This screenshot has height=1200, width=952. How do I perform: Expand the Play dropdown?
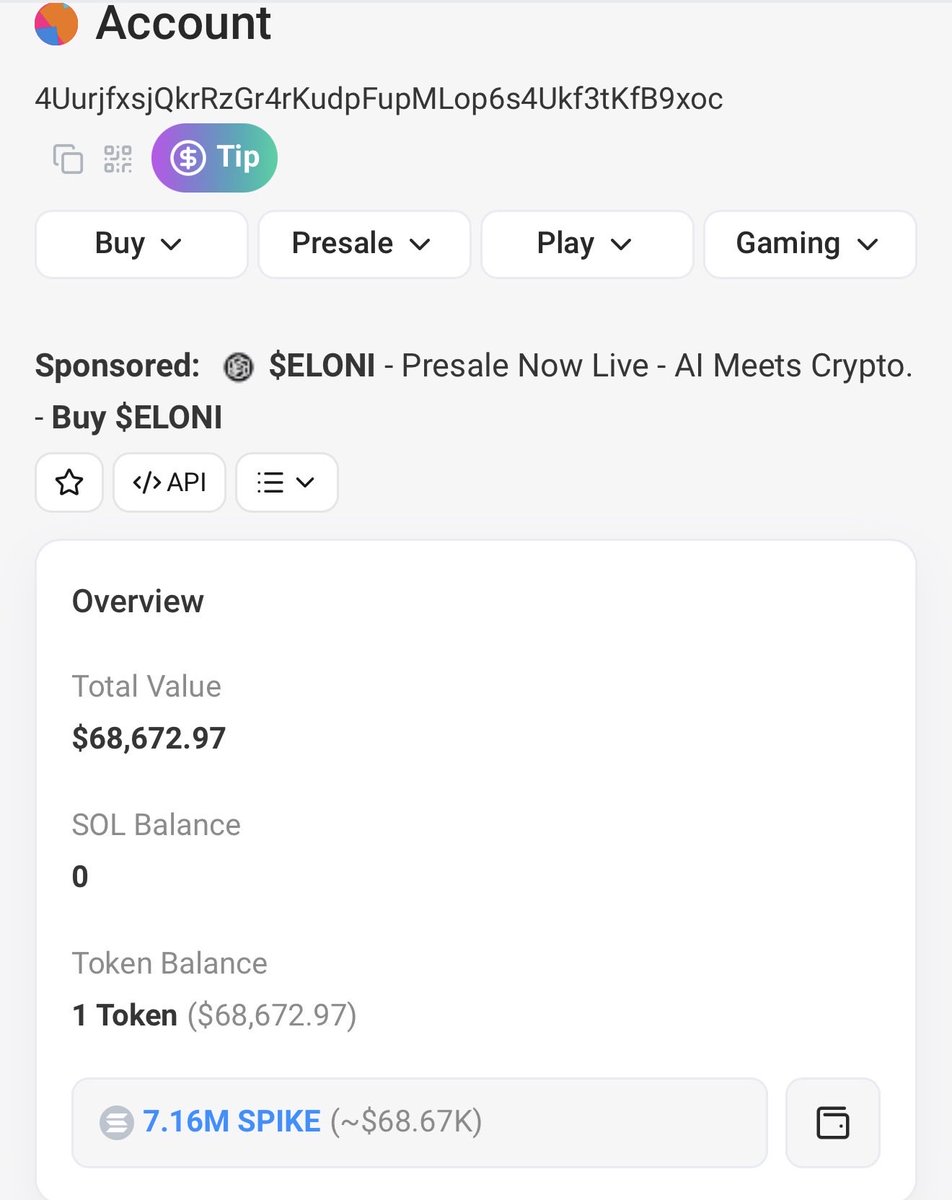click(x=587, y=244)
